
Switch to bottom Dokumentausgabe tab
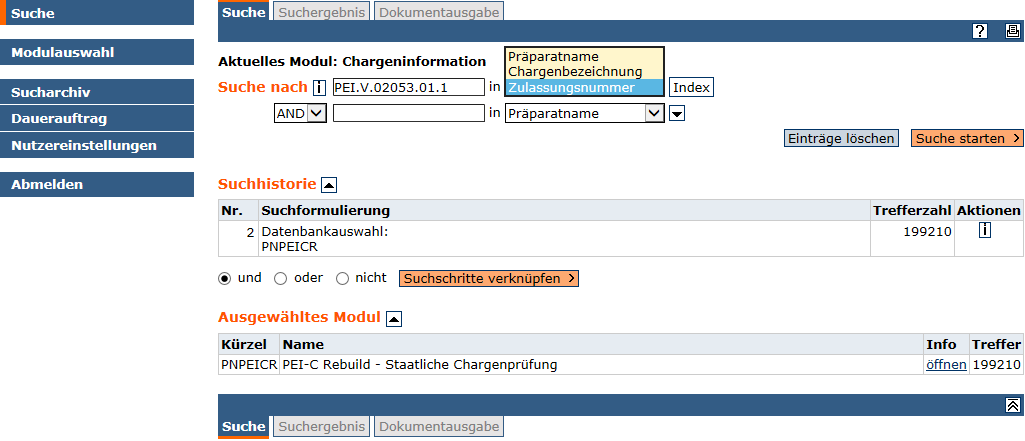439,427
